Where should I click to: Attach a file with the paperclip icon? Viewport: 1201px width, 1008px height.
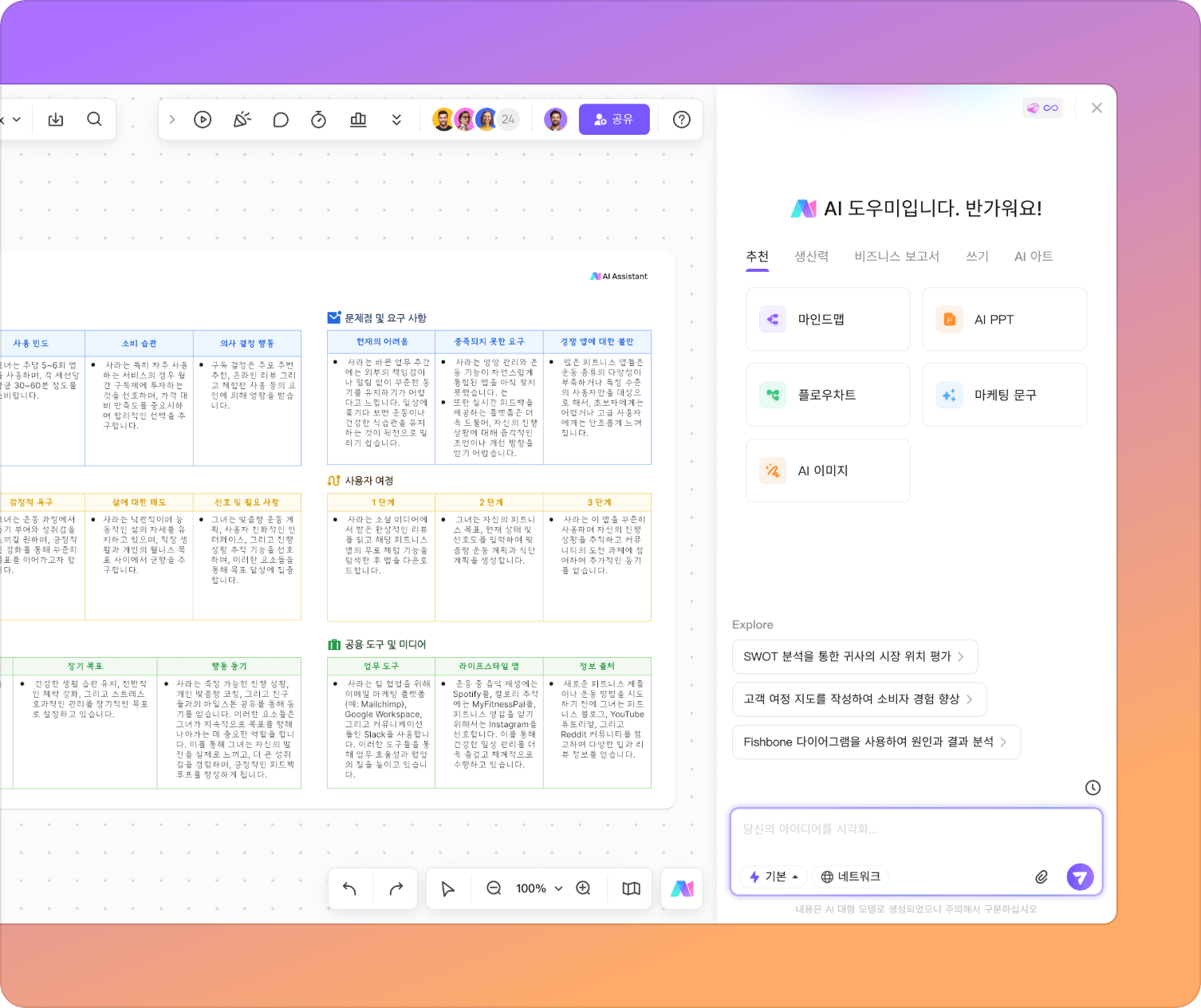tap(1042, 877)
